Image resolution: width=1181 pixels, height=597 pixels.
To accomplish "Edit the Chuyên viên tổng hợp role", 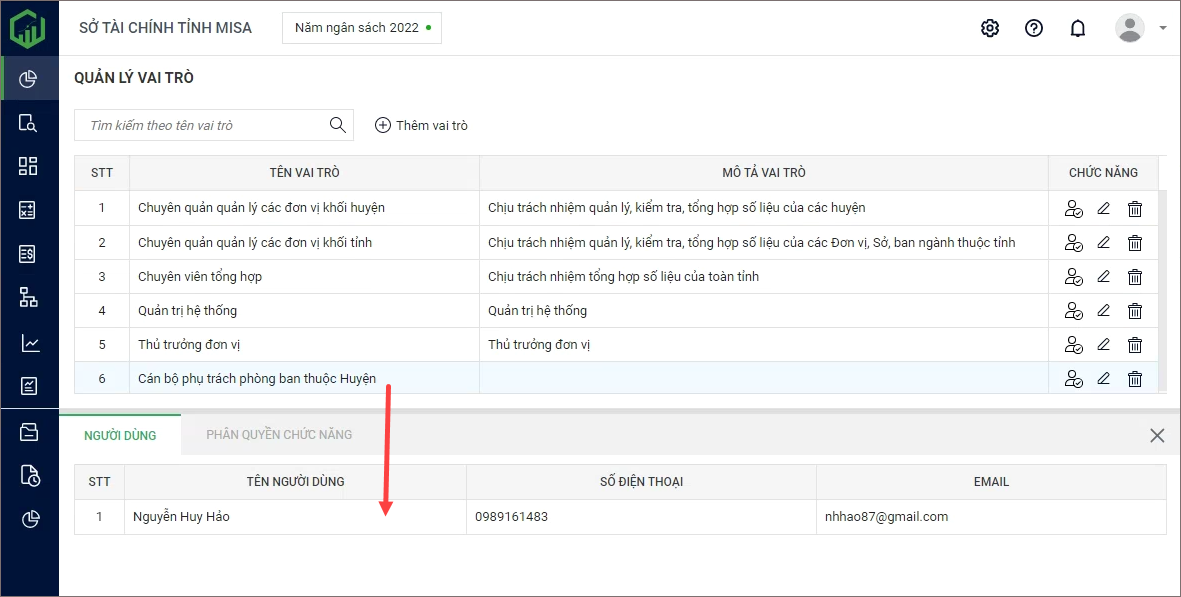I will [1104, 276].
